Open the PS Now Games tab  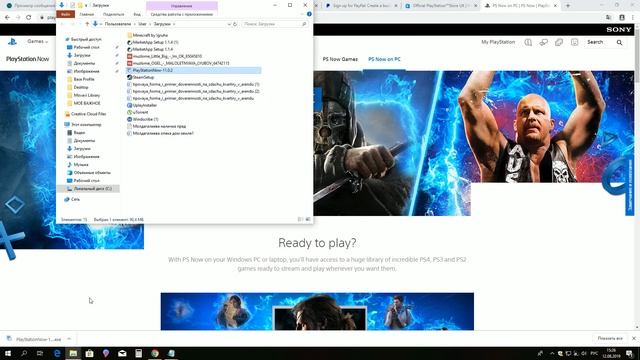click(x=340, y=59)
